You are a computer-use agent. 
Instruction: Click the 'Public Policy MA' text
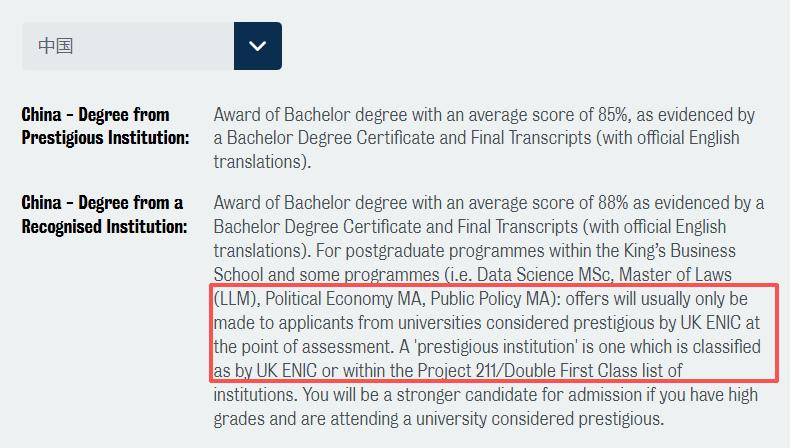pyautogui.click(x=489, y=299)
